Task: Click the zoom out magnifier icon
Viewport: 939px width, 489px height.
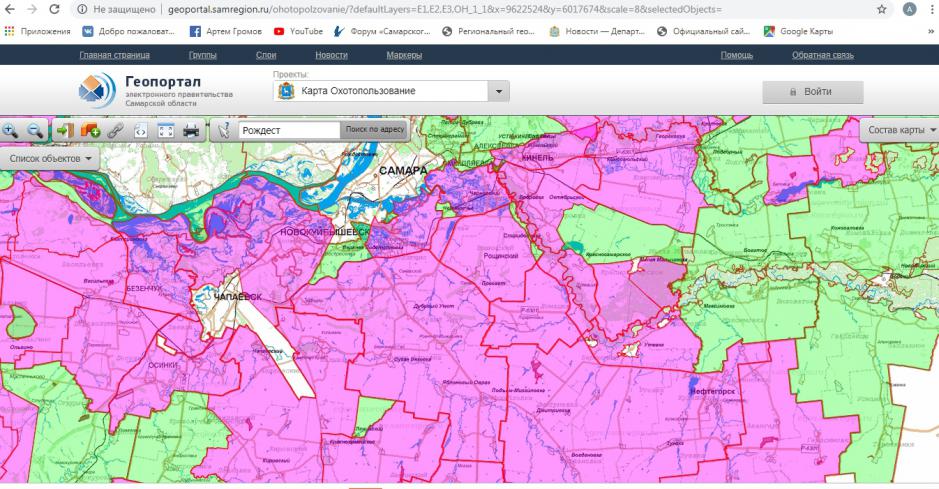Action: point(35,130)
